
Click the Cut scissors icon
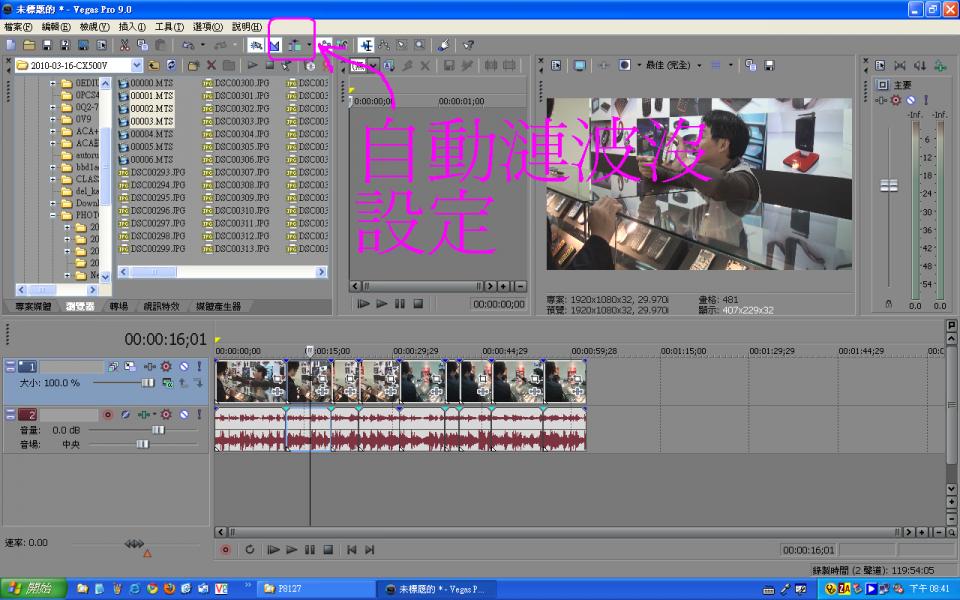tap(124, 45)
